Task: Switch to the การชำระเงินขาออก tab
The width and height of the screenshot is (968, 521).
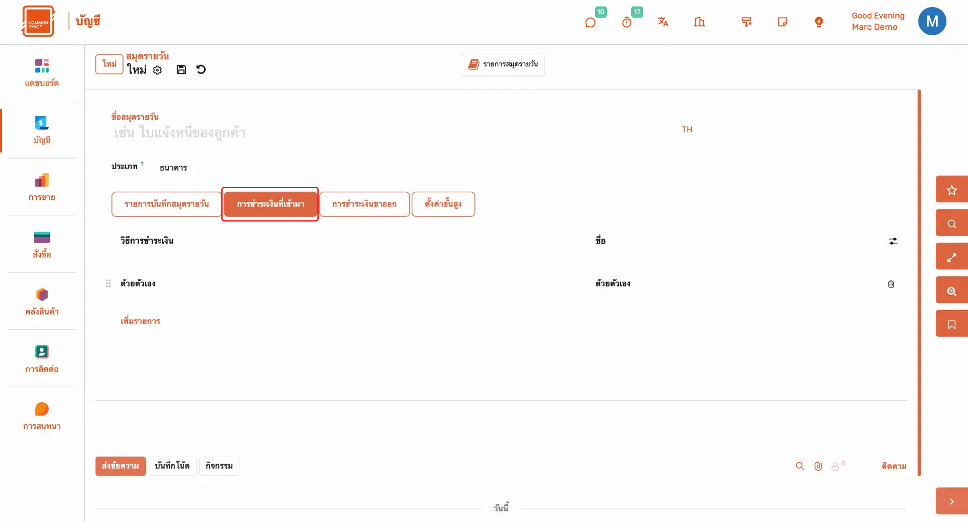Action: (364, 204)
